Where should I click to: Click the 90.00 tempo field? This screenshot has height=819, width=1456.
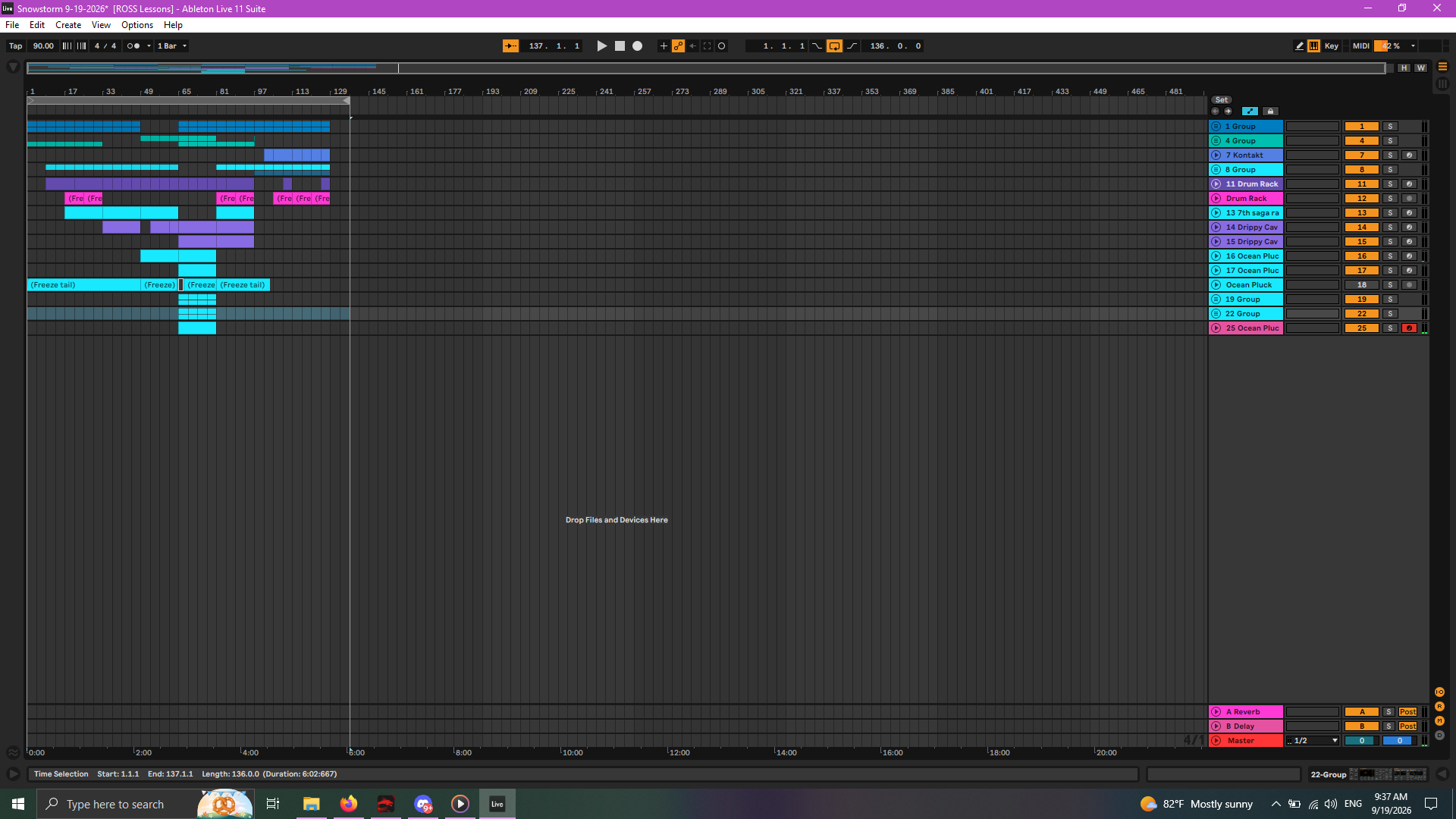(43, 46)
